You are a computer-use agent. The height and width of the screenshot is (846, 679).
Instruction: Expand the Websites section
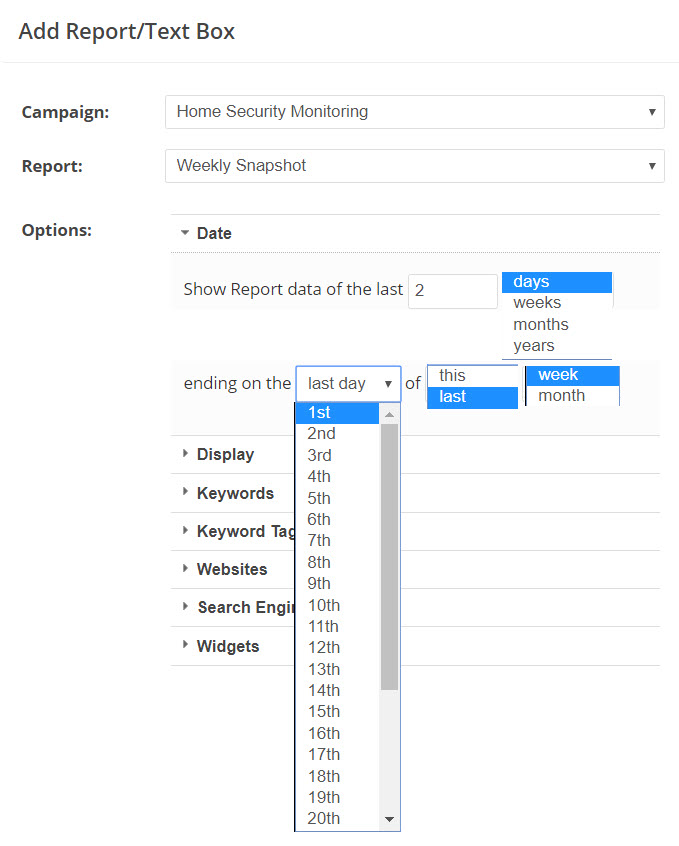pyautogui.click(x=232, y=569)
